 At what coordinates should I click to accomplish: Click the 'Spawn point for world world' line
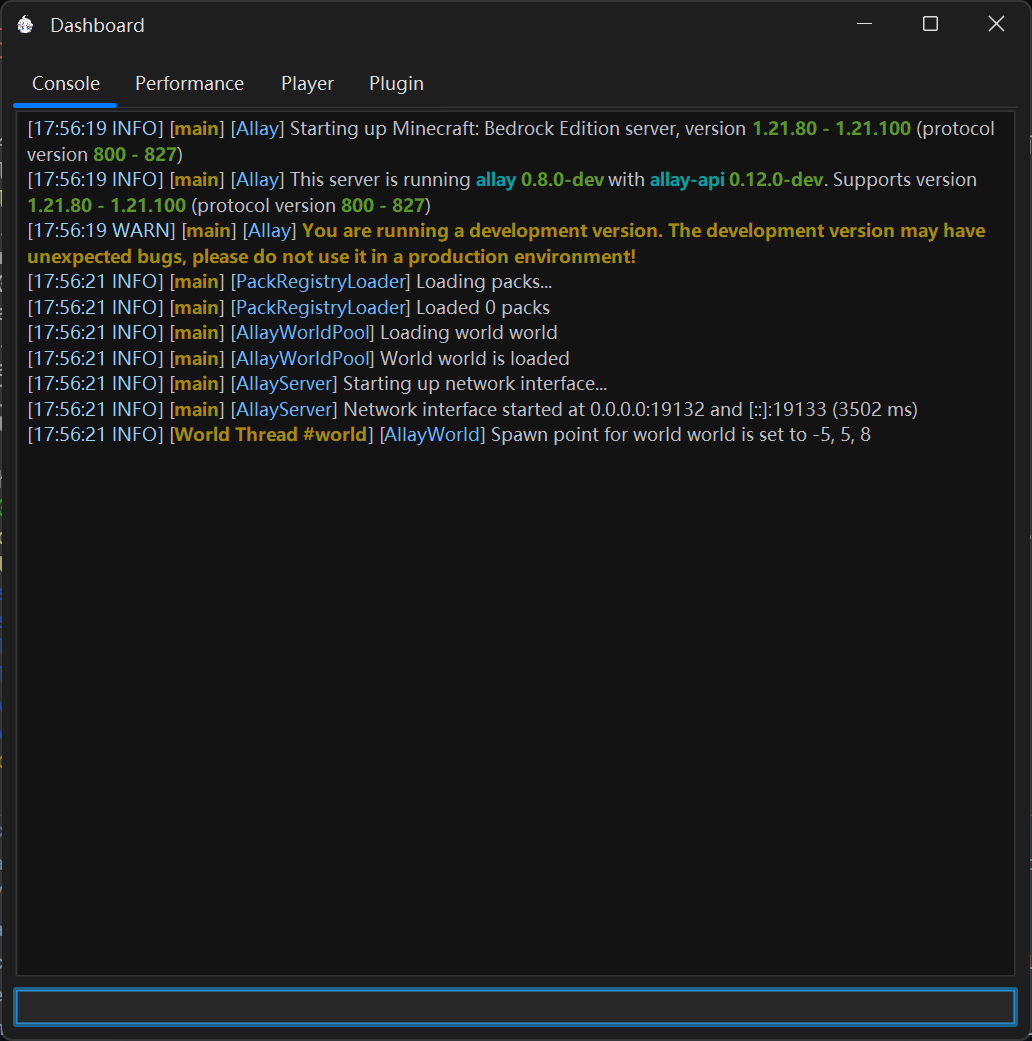pos(449,435)
